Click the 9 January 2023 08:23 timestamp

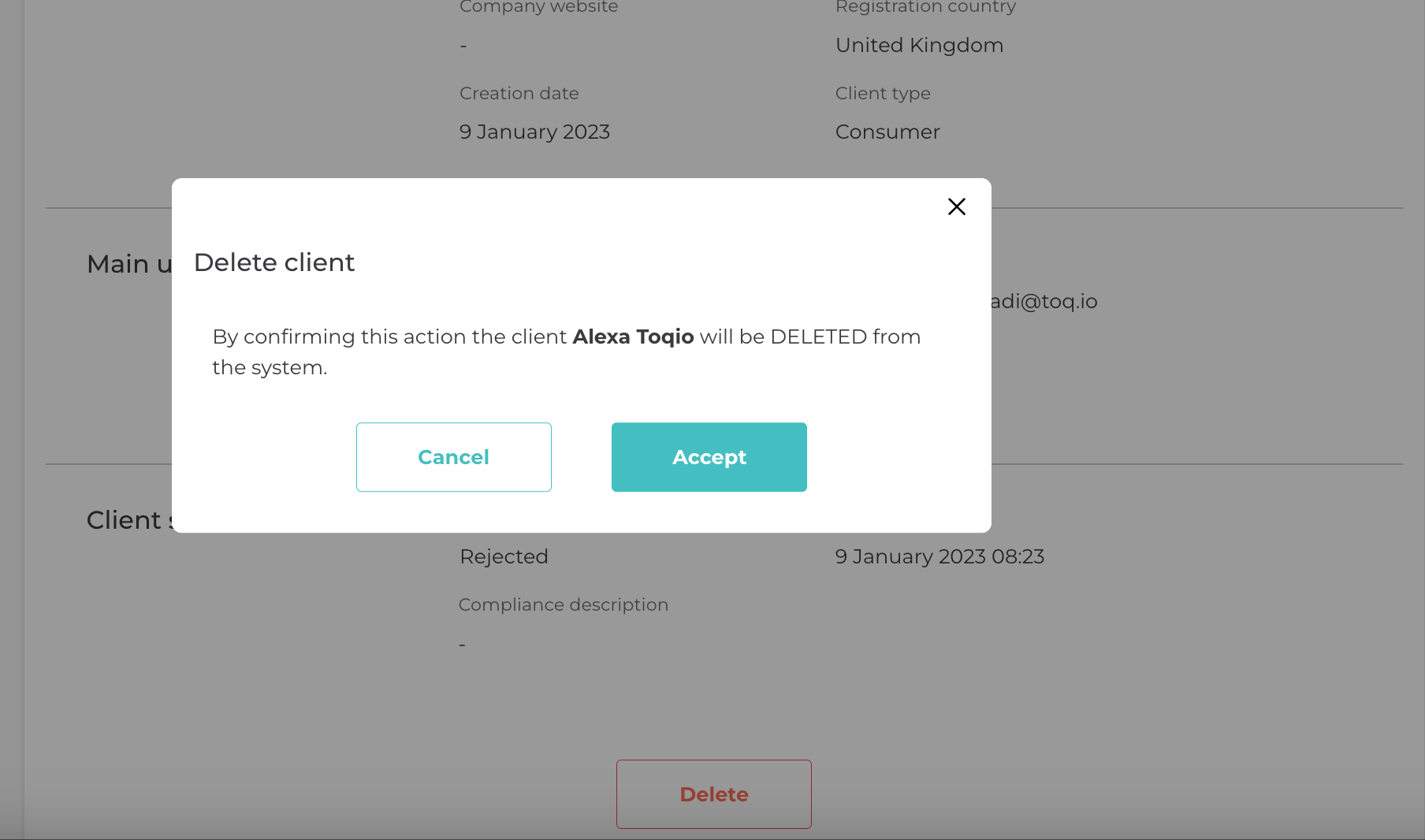tap(939, 556)
